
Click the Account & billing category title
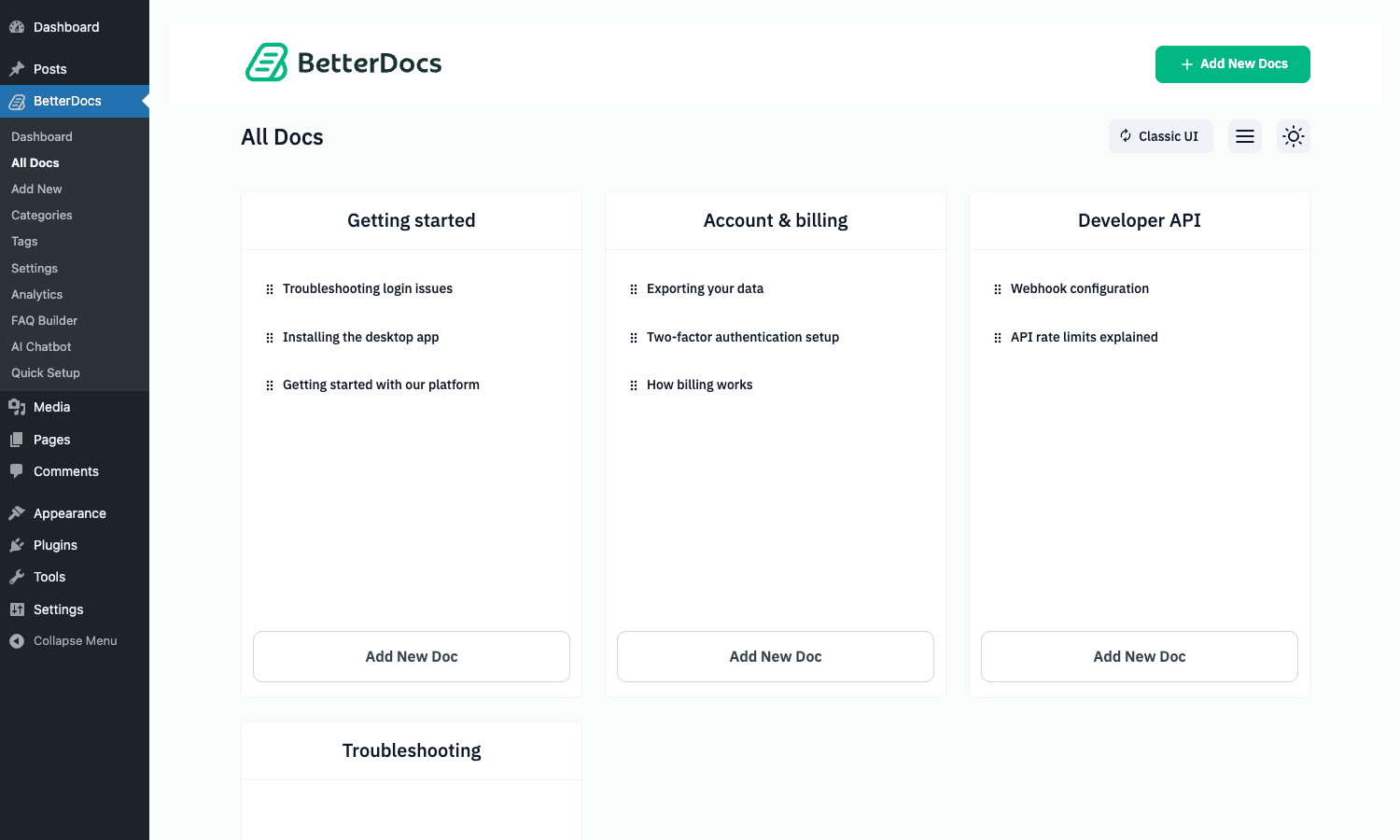tap(776, 220)
